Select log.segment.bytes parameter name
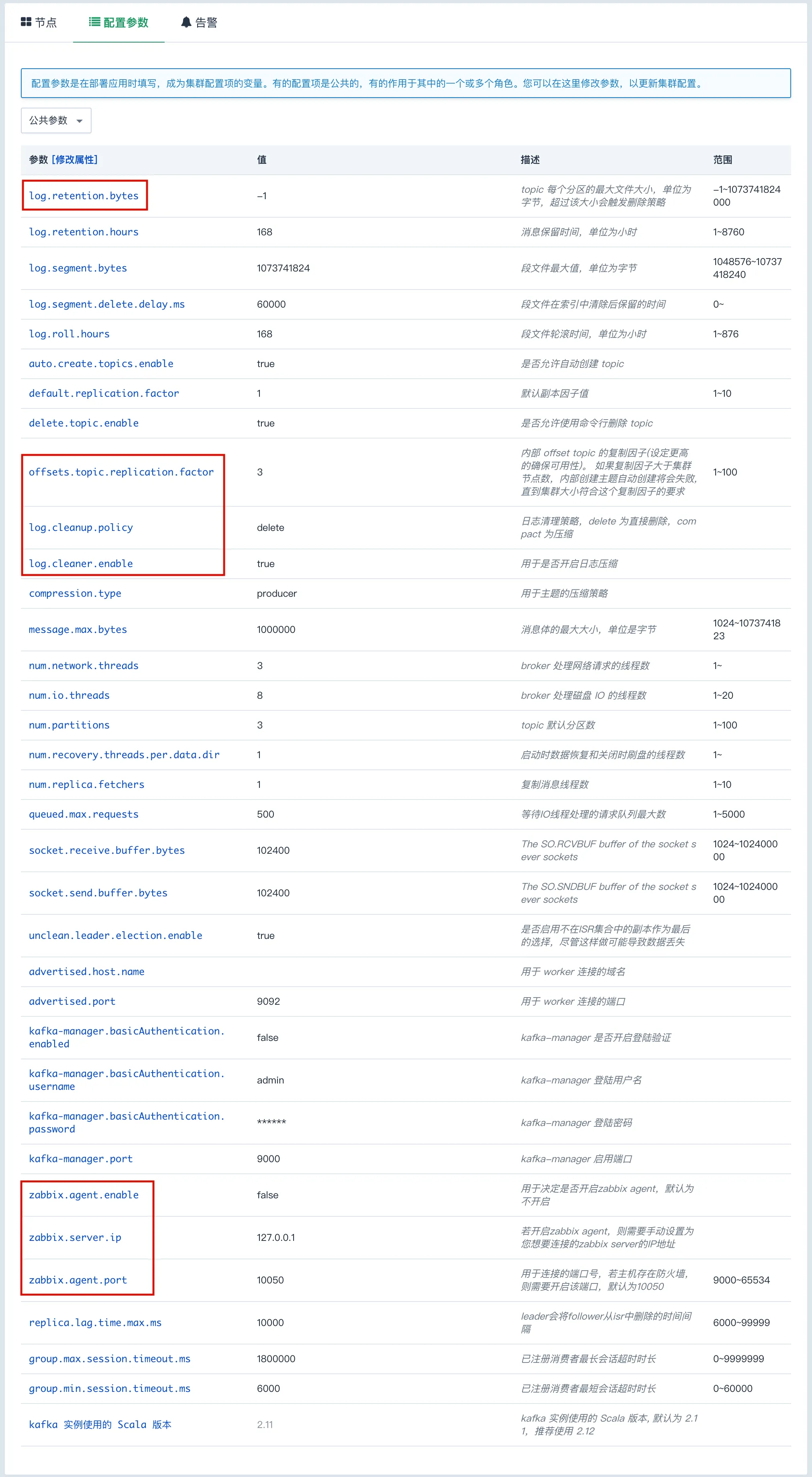812x1477 pixels. pyautogui.click(x=78, y=268)
